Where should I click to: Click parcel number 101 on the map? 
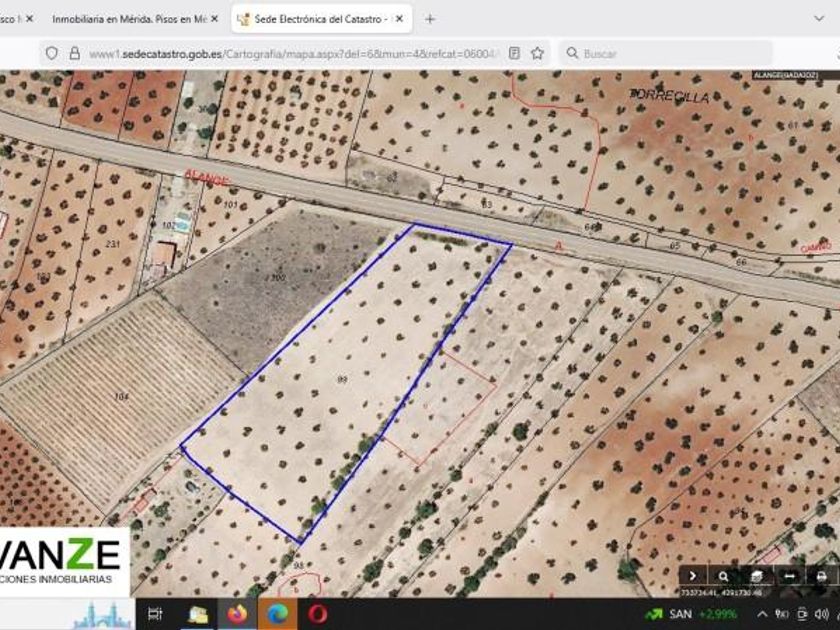(x=230, y=205)
